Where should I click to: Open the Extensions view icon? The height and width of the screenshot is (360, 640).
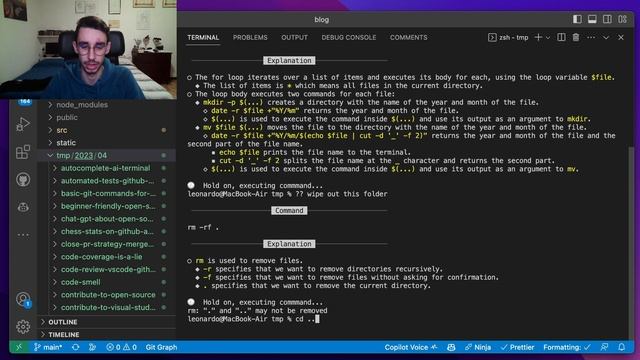23,152
